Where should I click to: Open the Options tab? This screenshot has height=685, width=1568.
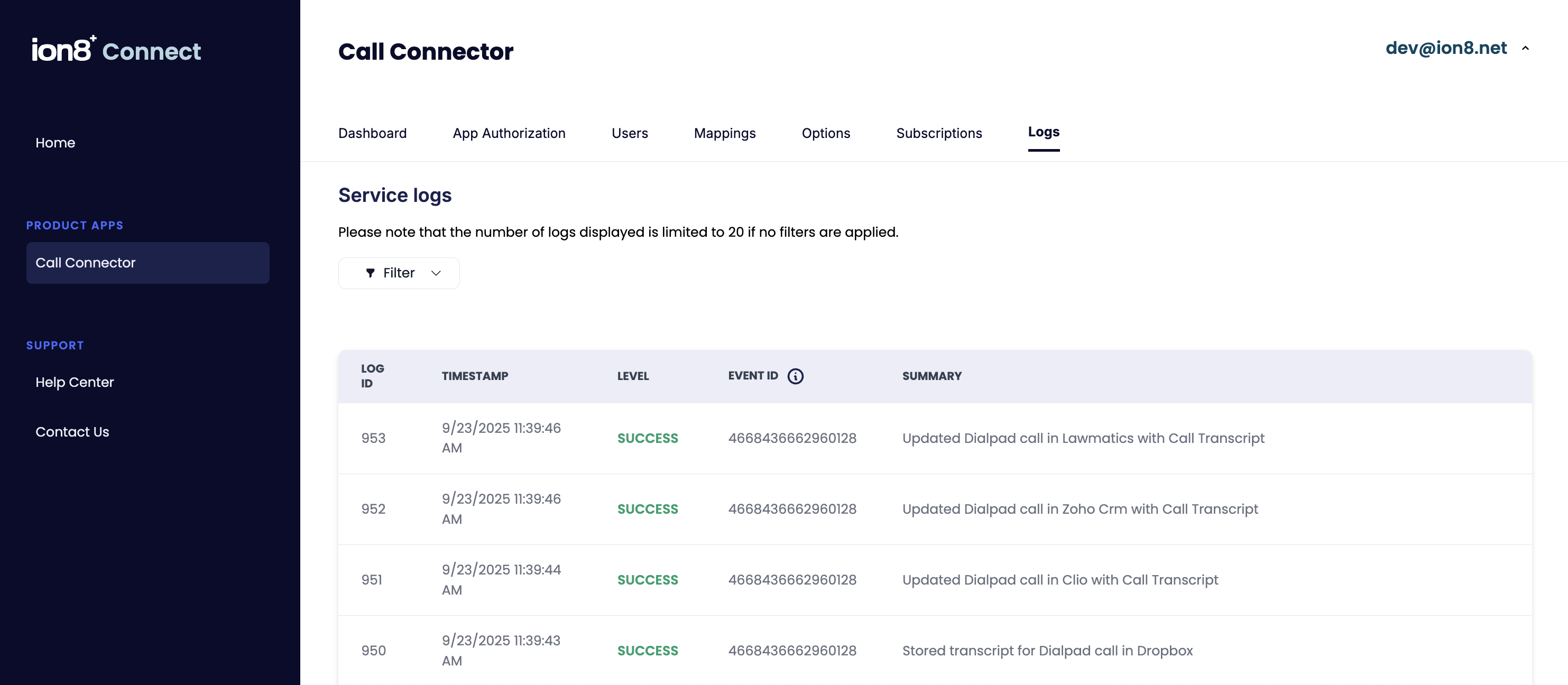[825, 133]
